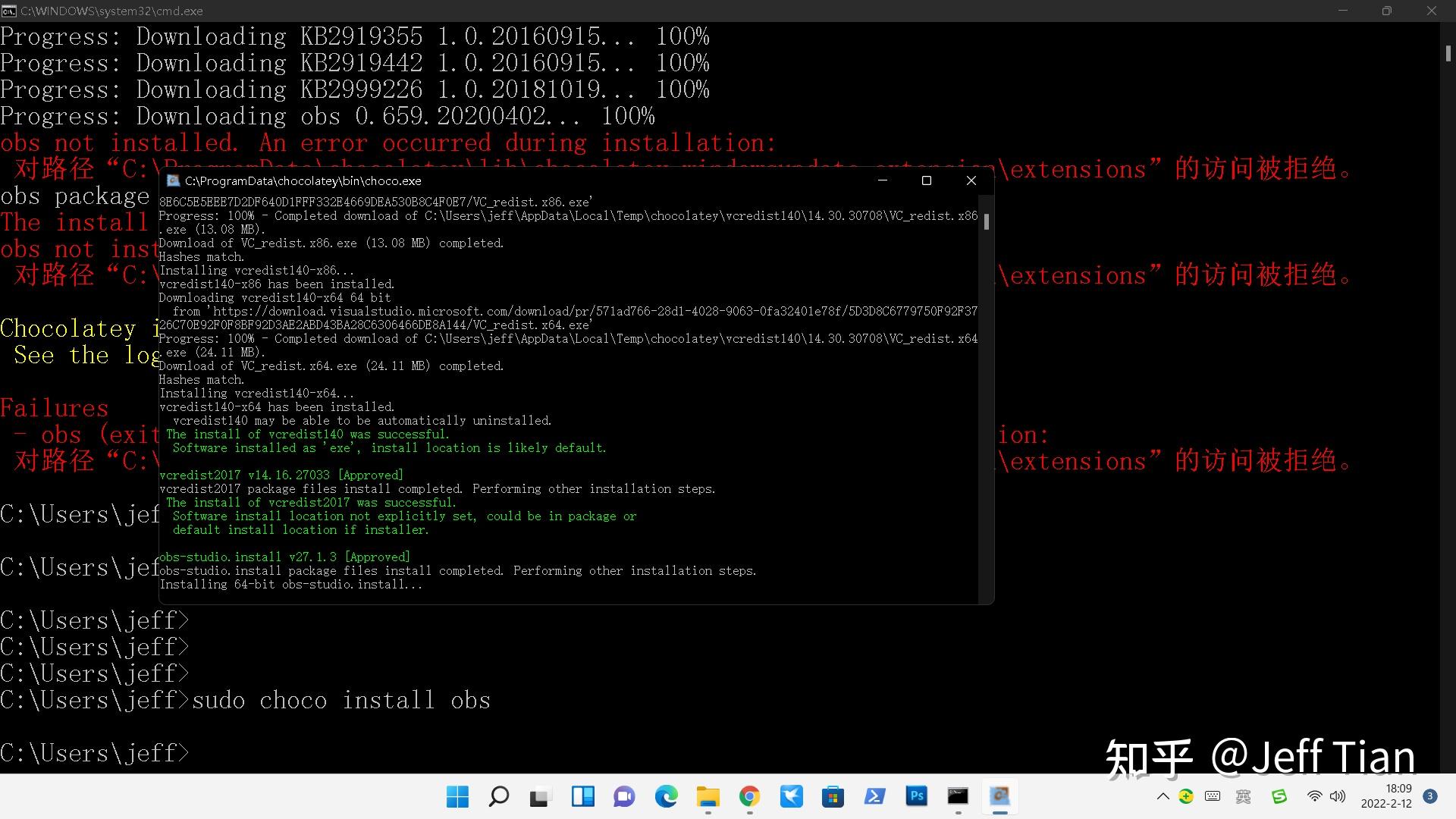The height and width of the screenshot is (819, 1456).
Task: Open taskbar Search
Action: point(499,796)
